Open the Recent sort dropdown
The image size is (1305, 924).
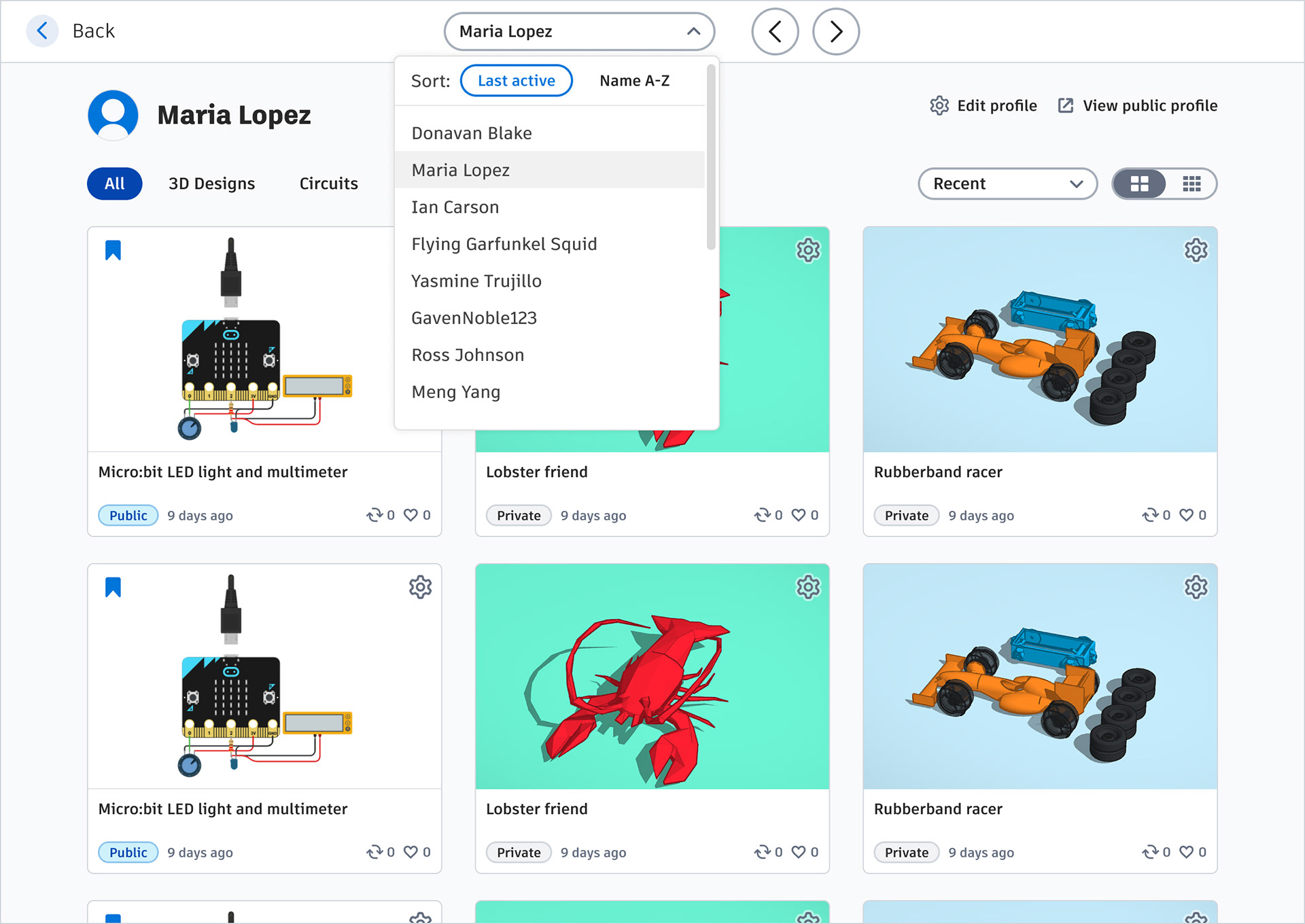coord(1007,183)
